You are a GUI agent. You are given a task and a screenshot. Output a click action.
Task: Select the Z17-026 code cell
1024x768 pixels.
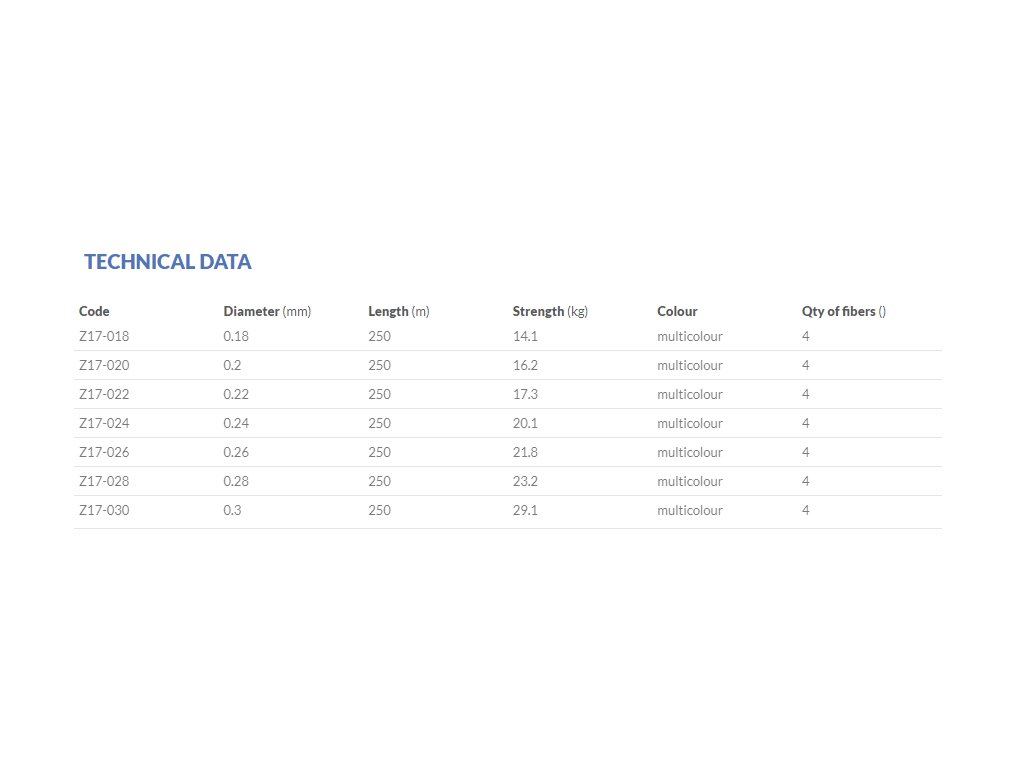tap(104, 452)
